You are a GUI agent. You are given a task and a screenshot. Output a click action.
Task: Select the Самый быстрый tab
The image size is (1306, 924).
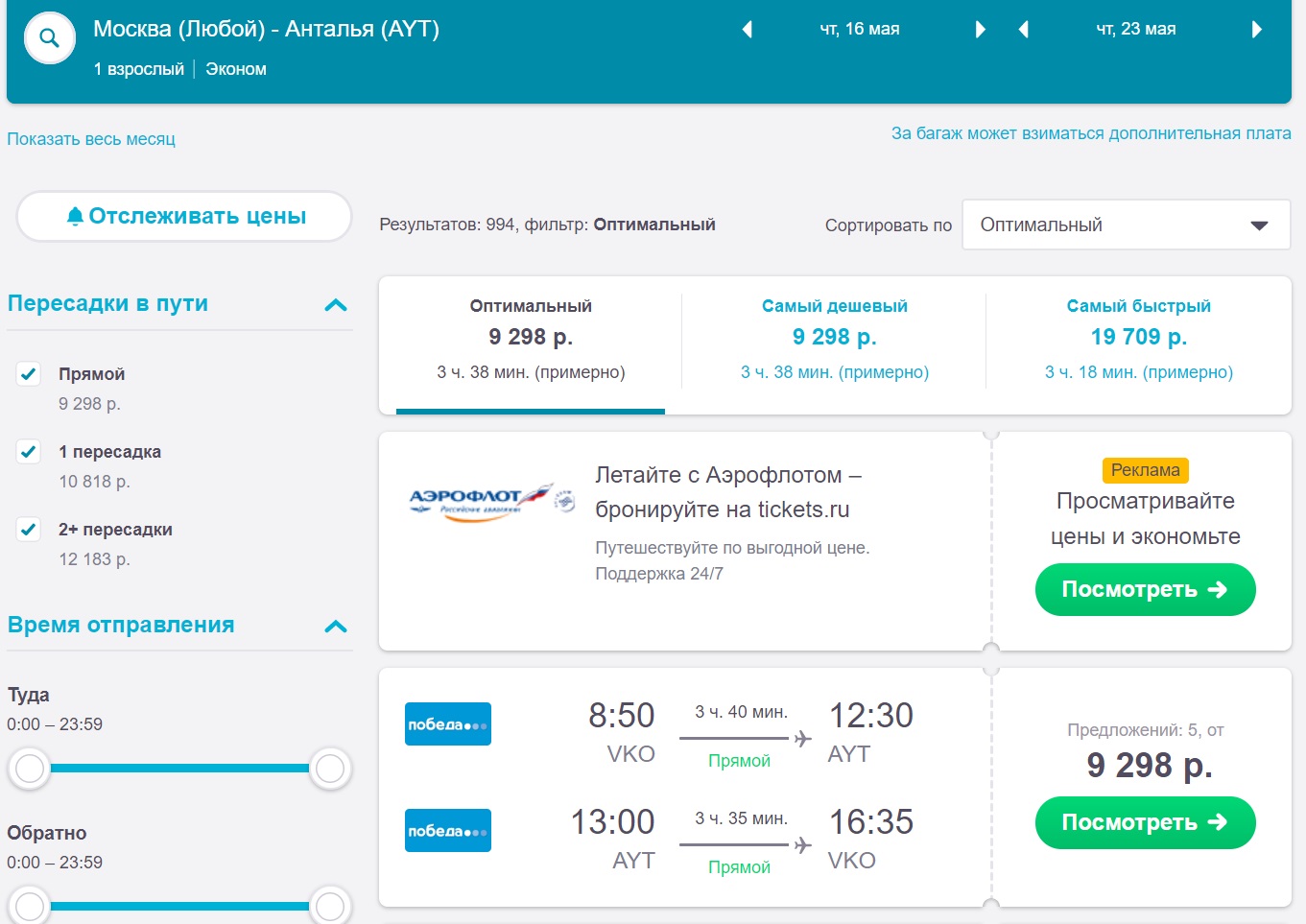[x=1138, y=340]
